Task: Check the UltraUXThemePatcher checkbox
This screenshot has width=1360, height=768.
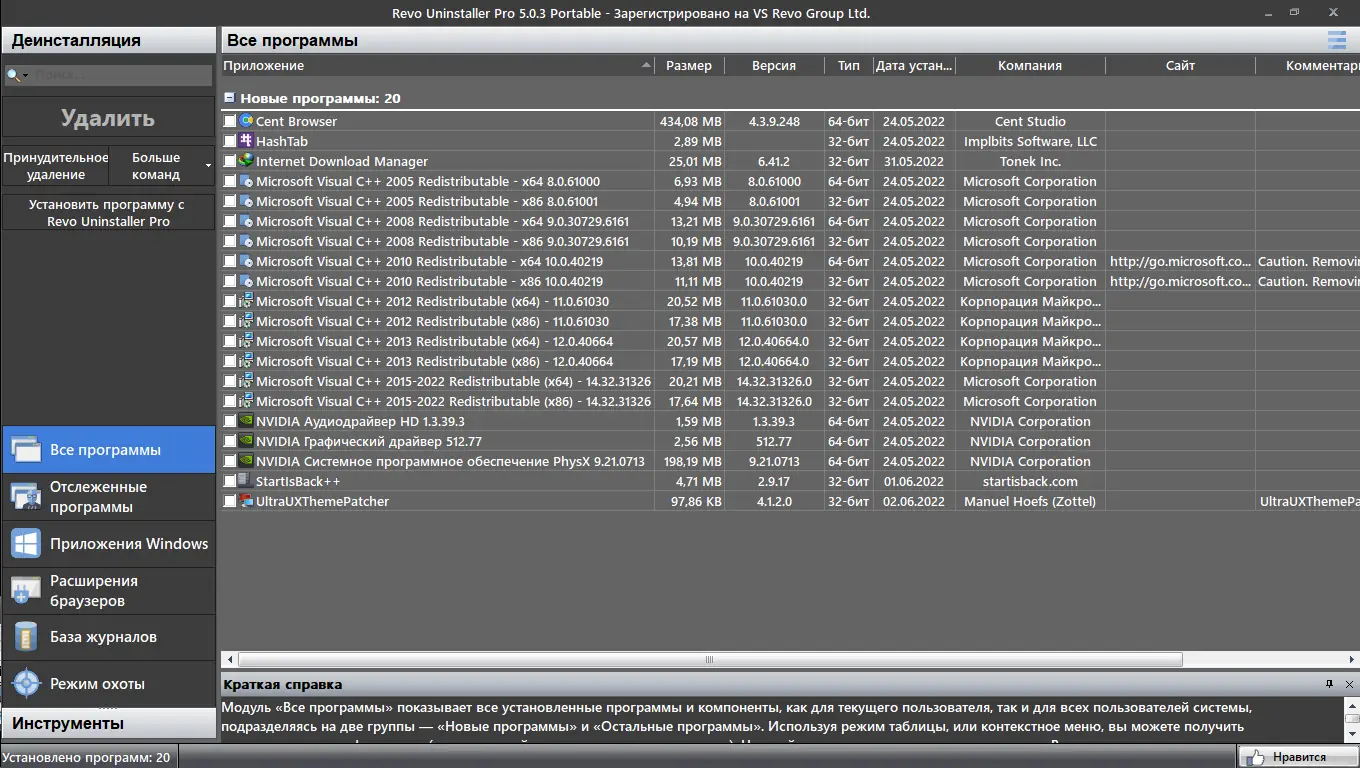Action: click(230, 501)
